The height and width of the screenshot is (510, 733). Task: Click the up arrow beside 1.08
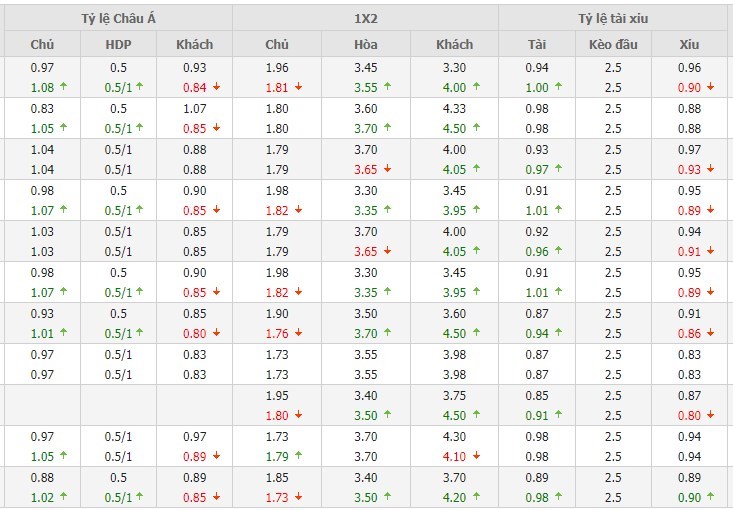63,87
